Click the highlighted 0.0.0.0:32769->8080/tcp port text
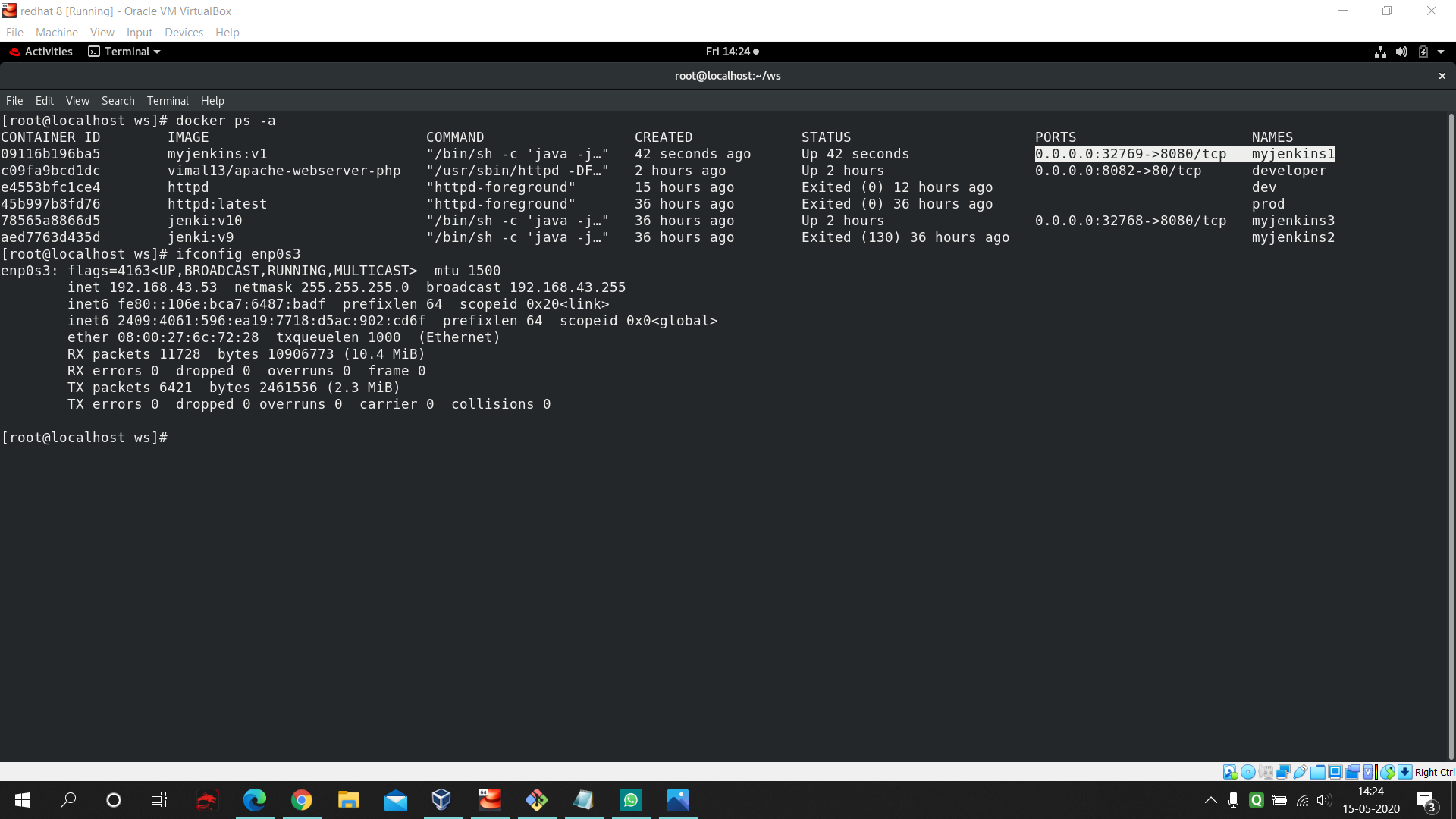Image resolution: width=1456 pixels, height=819 pixels. (x=1131, y=154)
